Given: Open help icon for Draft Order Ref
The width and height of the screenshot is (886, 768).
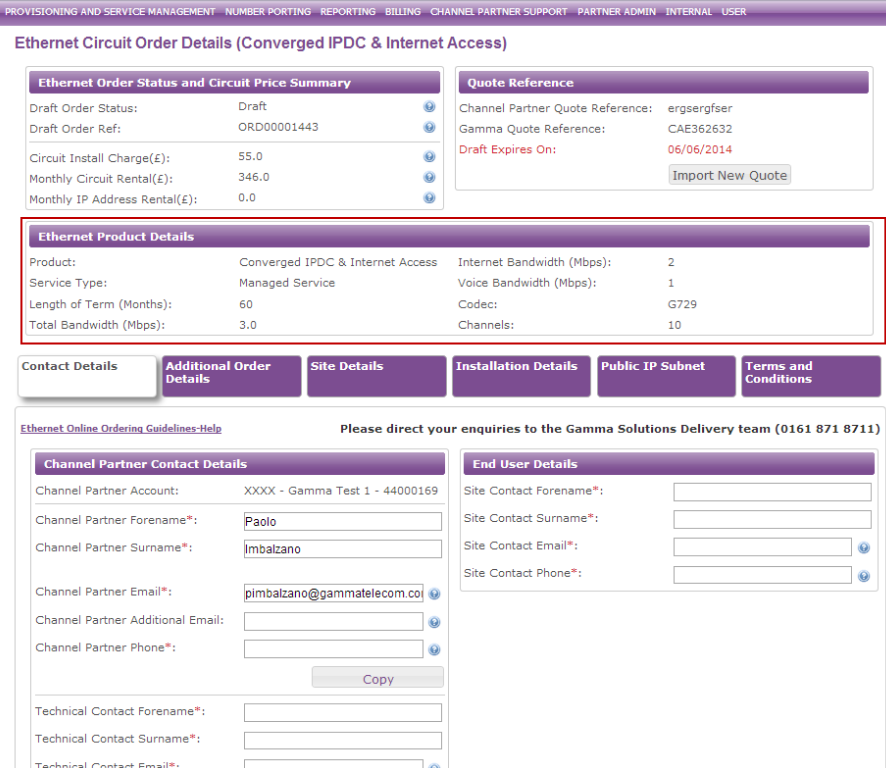Looking at the screenshot, I should pyautogui.click(x=429, y=127).
